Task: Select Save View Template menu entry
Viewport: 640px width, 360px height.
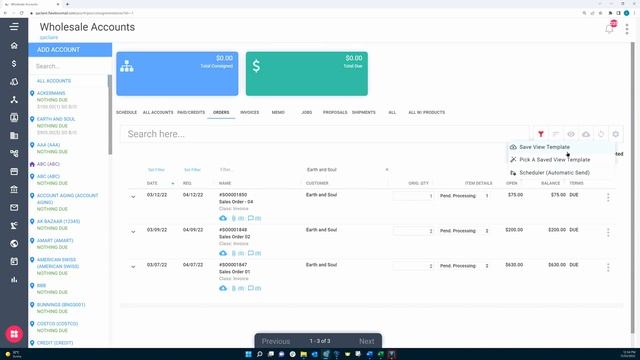Action: pos(544,147)
